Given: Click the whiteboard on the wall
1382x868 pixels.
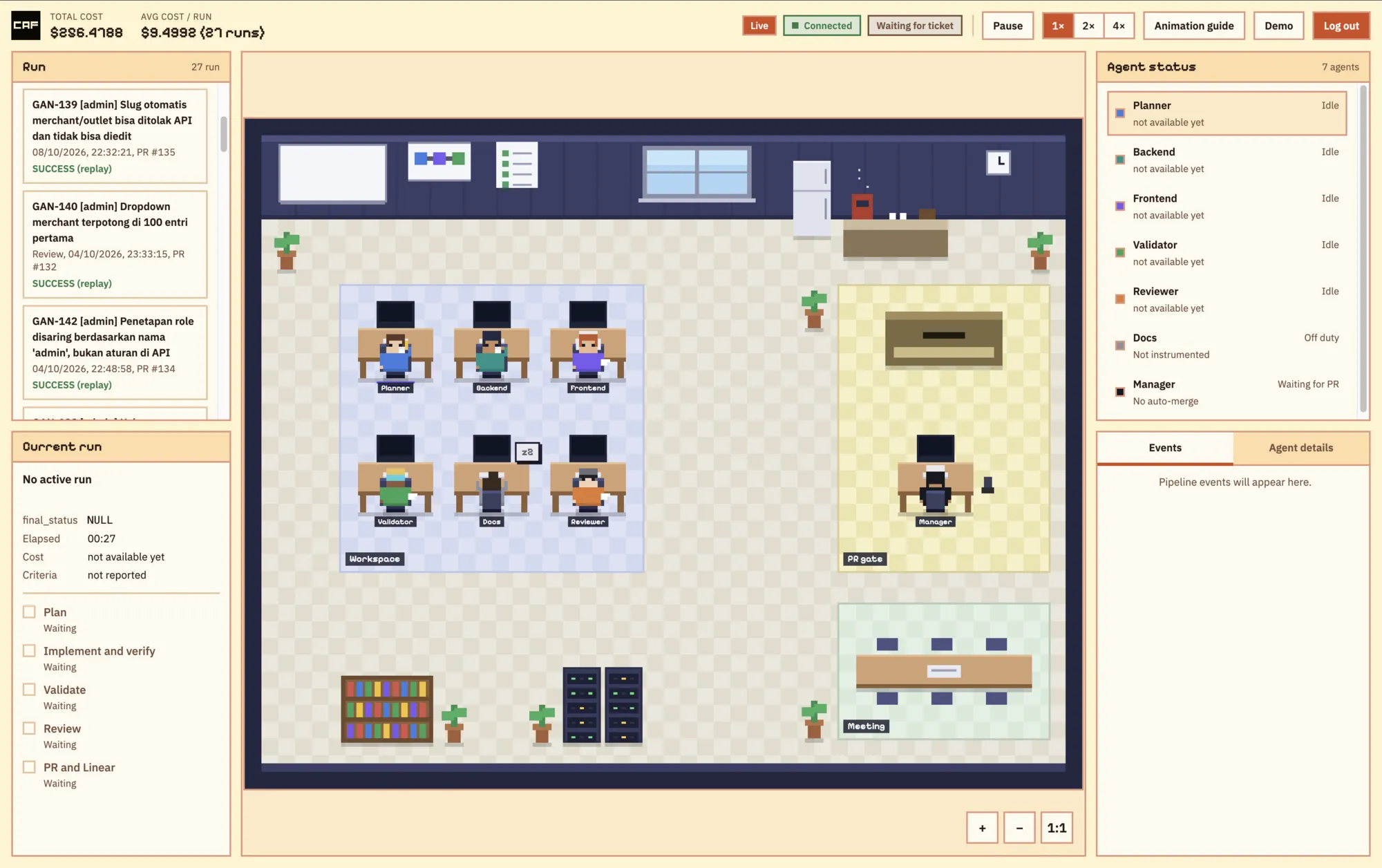Looking at the screenshot, I should 332,173.
